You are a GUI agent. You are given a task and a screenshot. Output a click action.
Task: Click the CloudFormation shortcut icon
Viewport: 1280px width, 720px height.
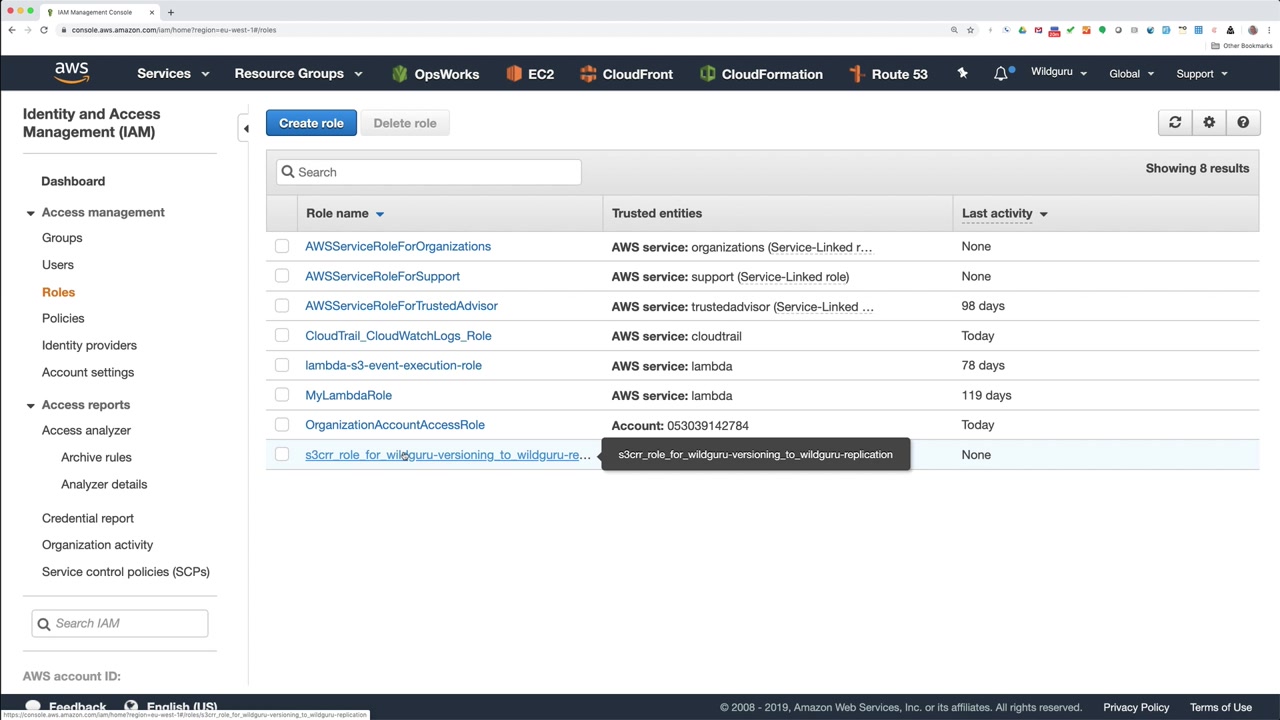coord(708,73)
